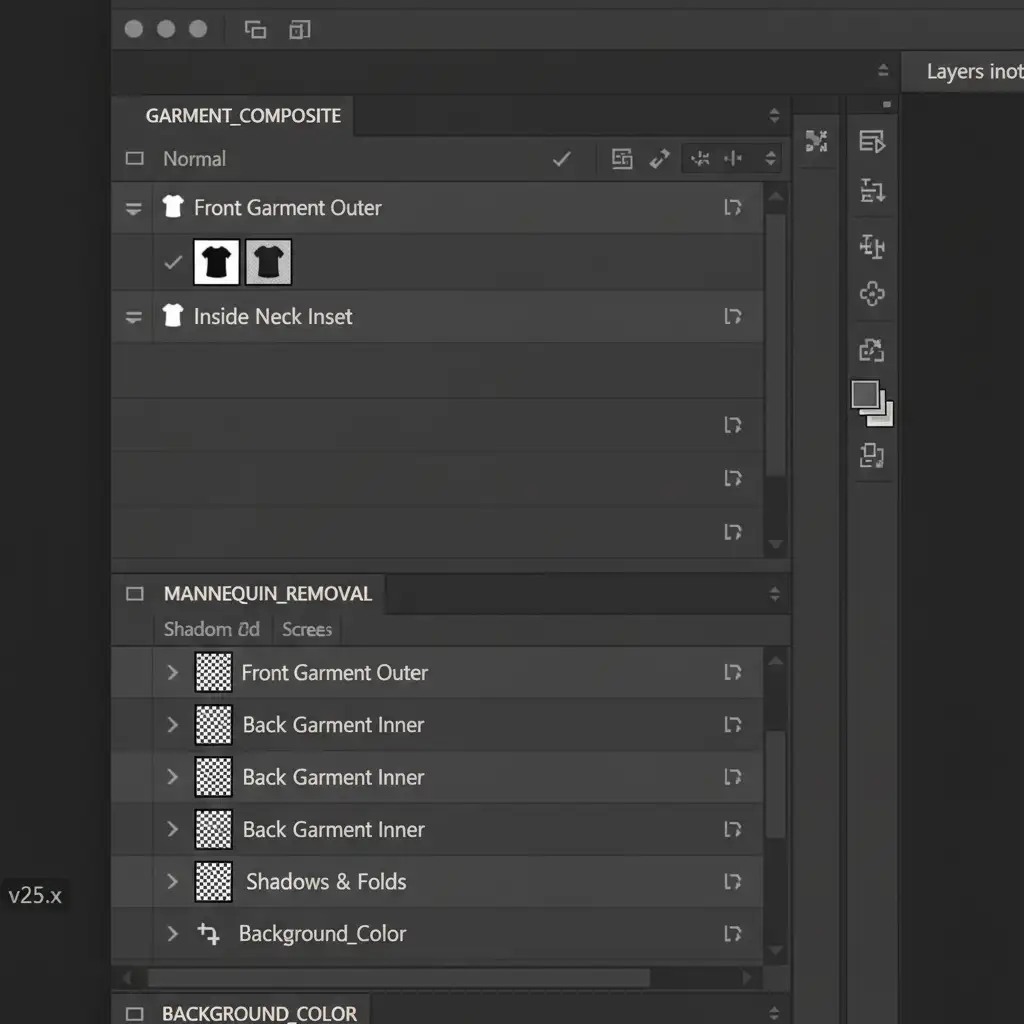Image resolution: width=1024 pixels, height=1024 pixels.
Task: Click the top icon in the right vertical toolbar
Action: 872,142
